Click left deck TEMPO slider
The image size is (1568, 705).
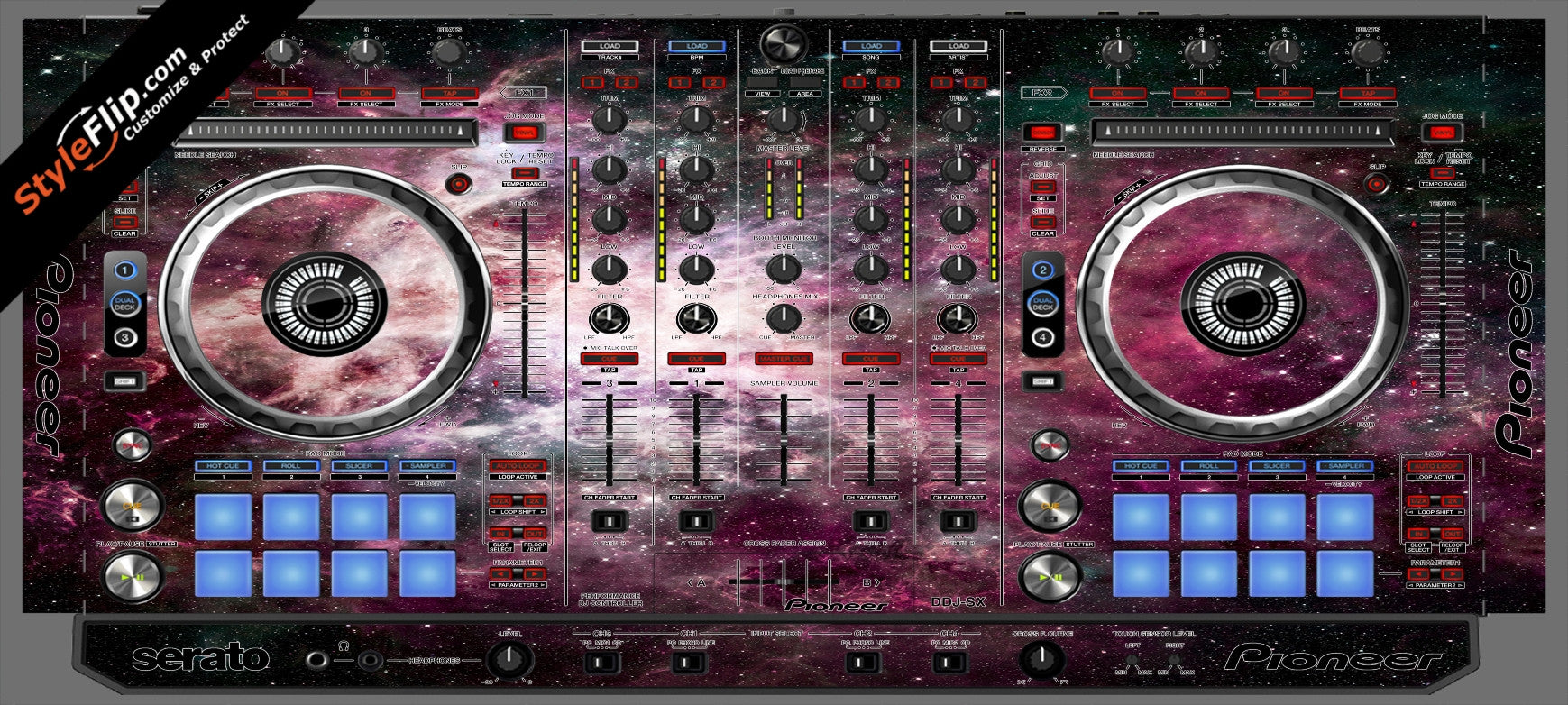[x=523, y=304]
